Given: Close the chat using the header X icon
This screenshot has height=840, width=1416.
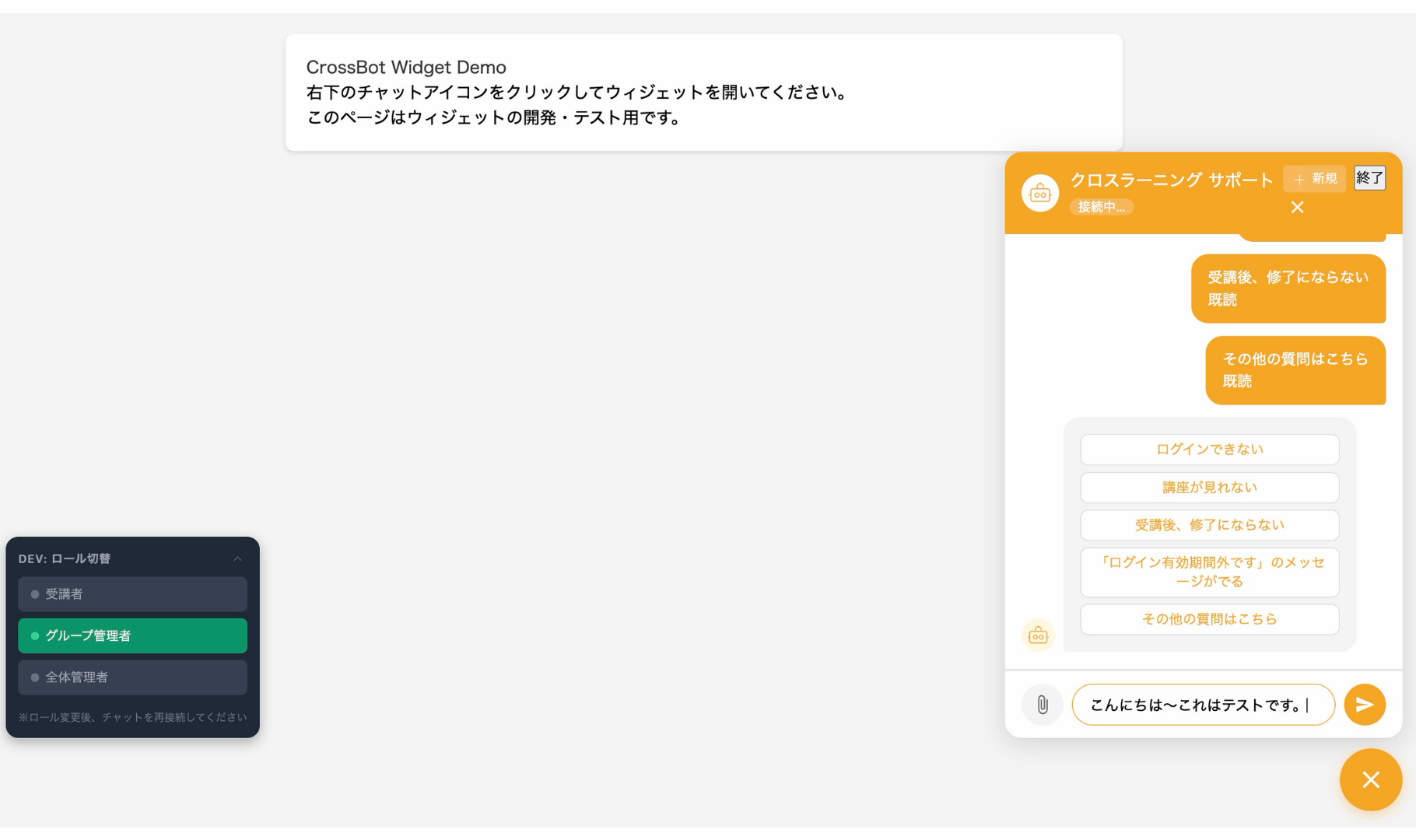Looking at the screenshot, I should [1297, 207].
